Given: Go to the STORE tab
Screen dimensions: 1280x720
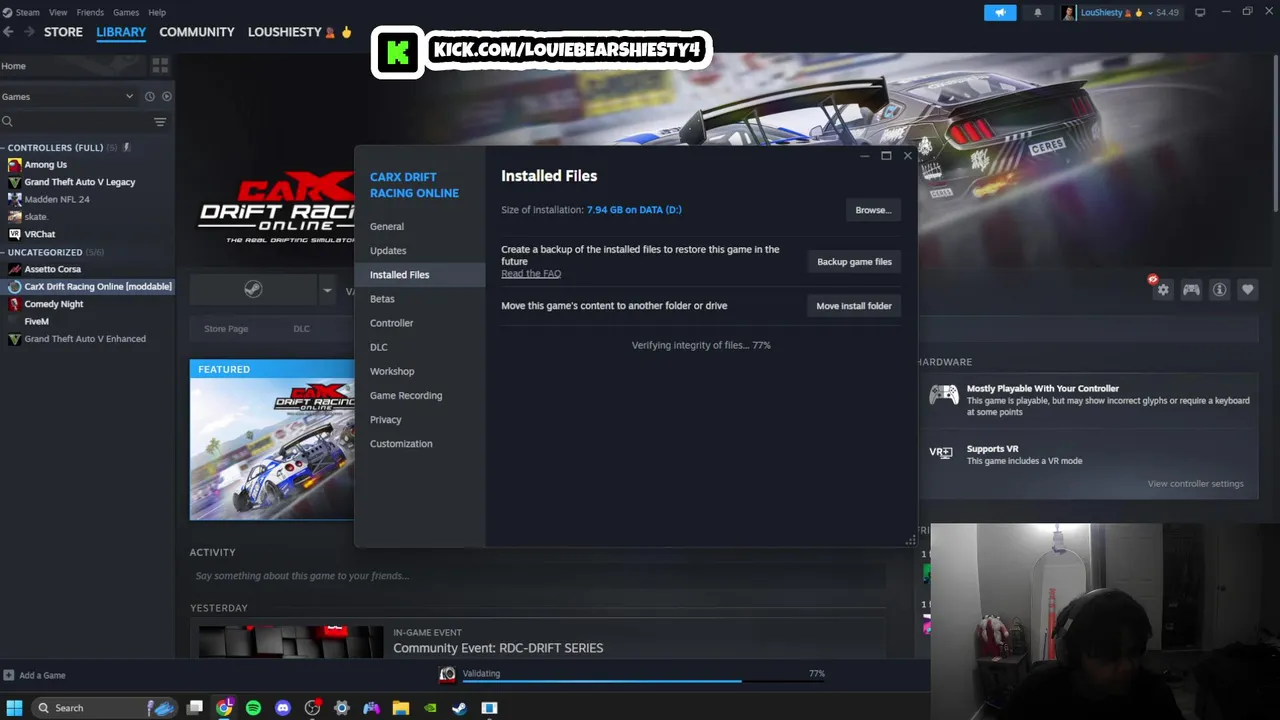Looking at the screenshot, I should coord(63,32).
